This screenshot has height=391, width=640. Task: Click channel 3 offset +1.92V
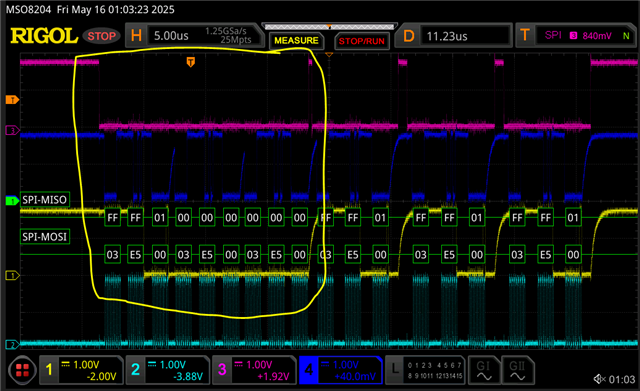(x=273, y=376)
